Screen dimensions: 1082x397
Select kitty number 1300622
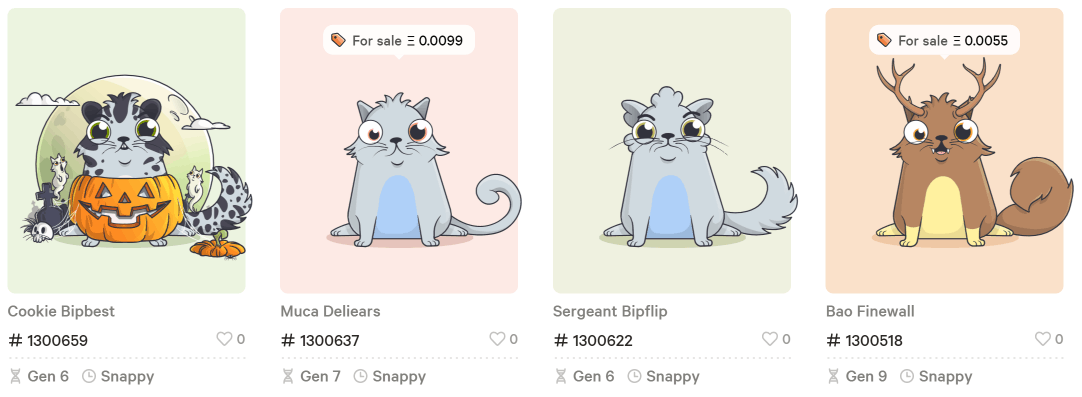click(x=593, y=340)
